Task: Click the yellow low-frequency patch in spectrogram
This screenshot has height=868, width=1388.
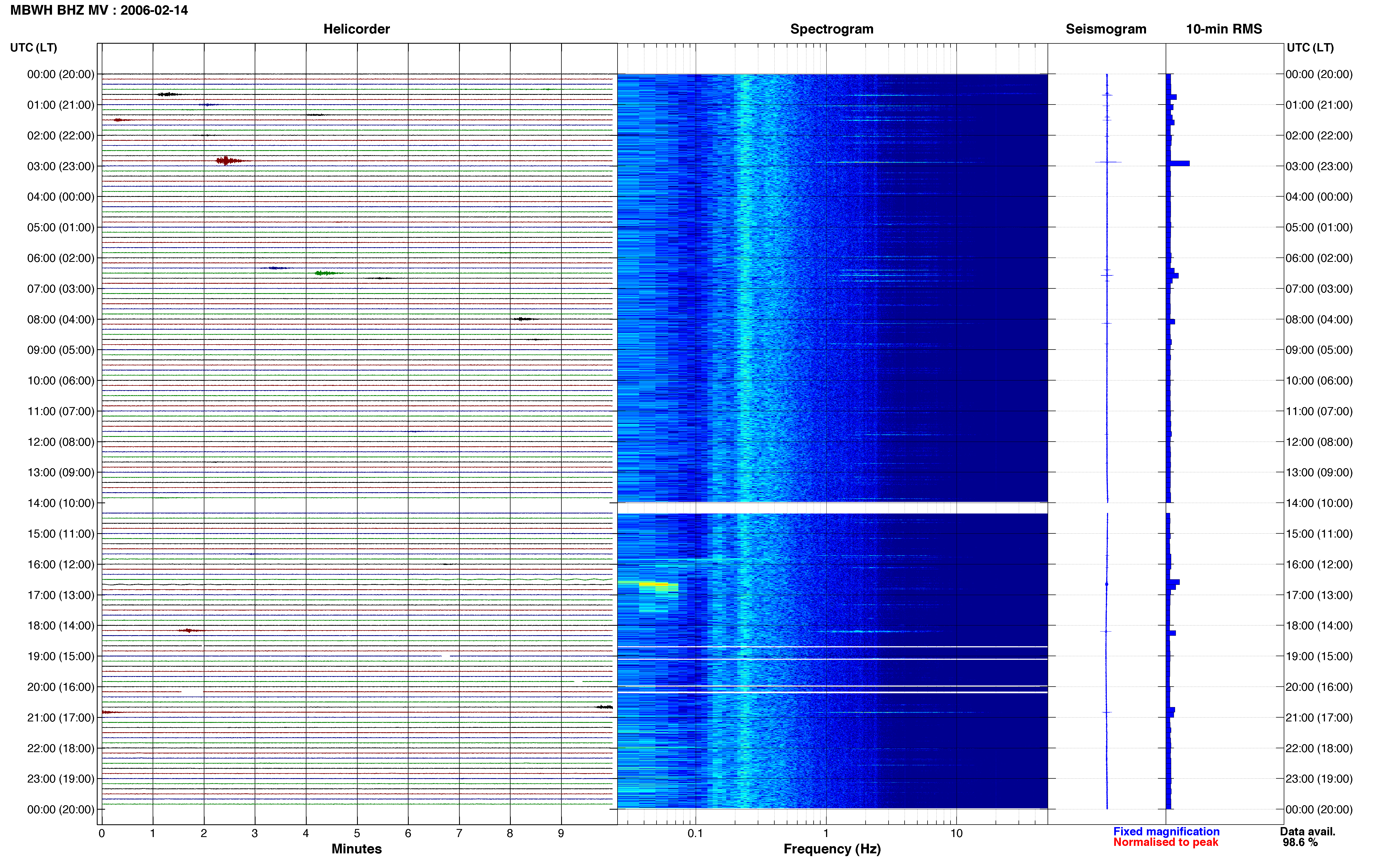Action: 653,584
